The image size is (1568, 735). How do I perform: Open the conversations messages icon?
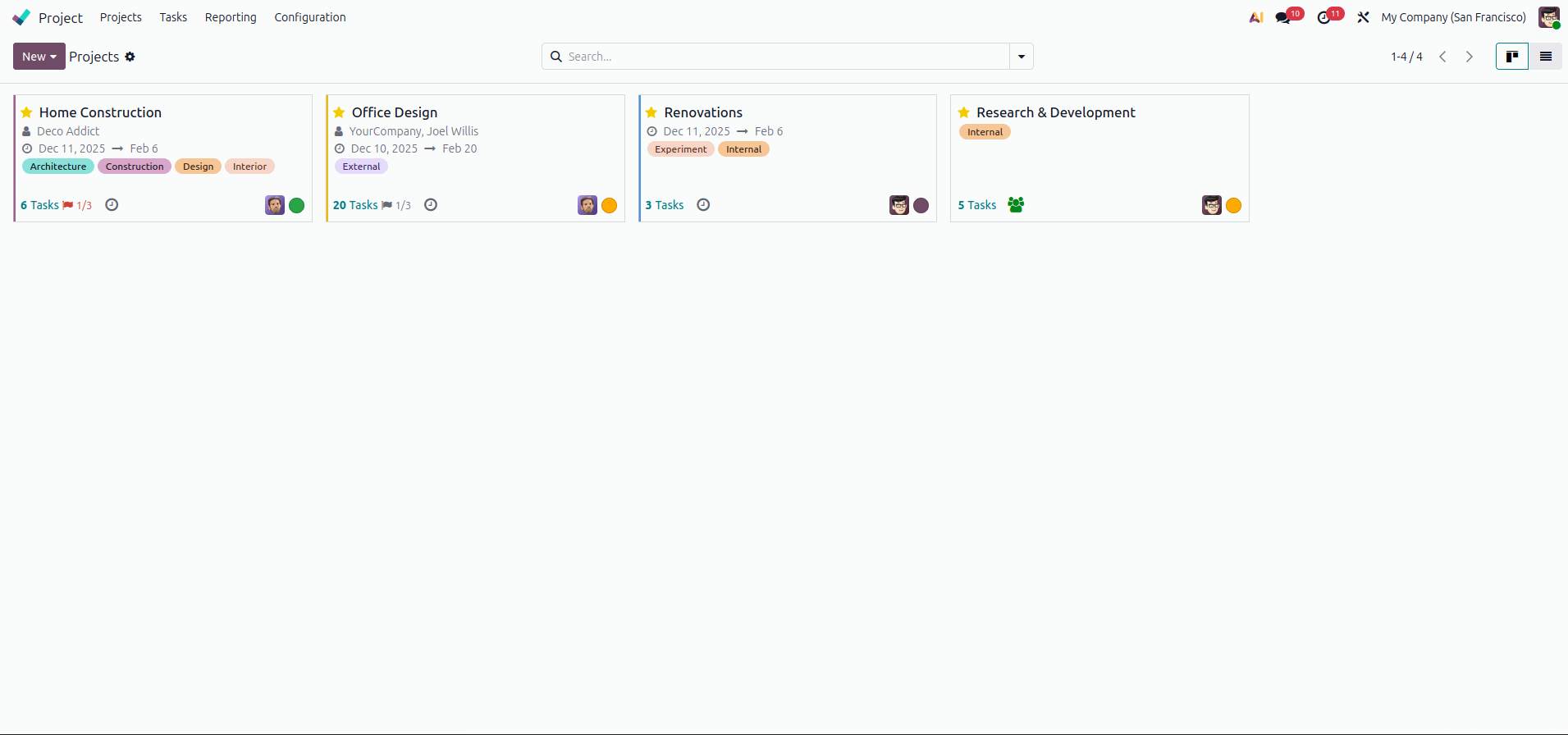(1282, 17)
